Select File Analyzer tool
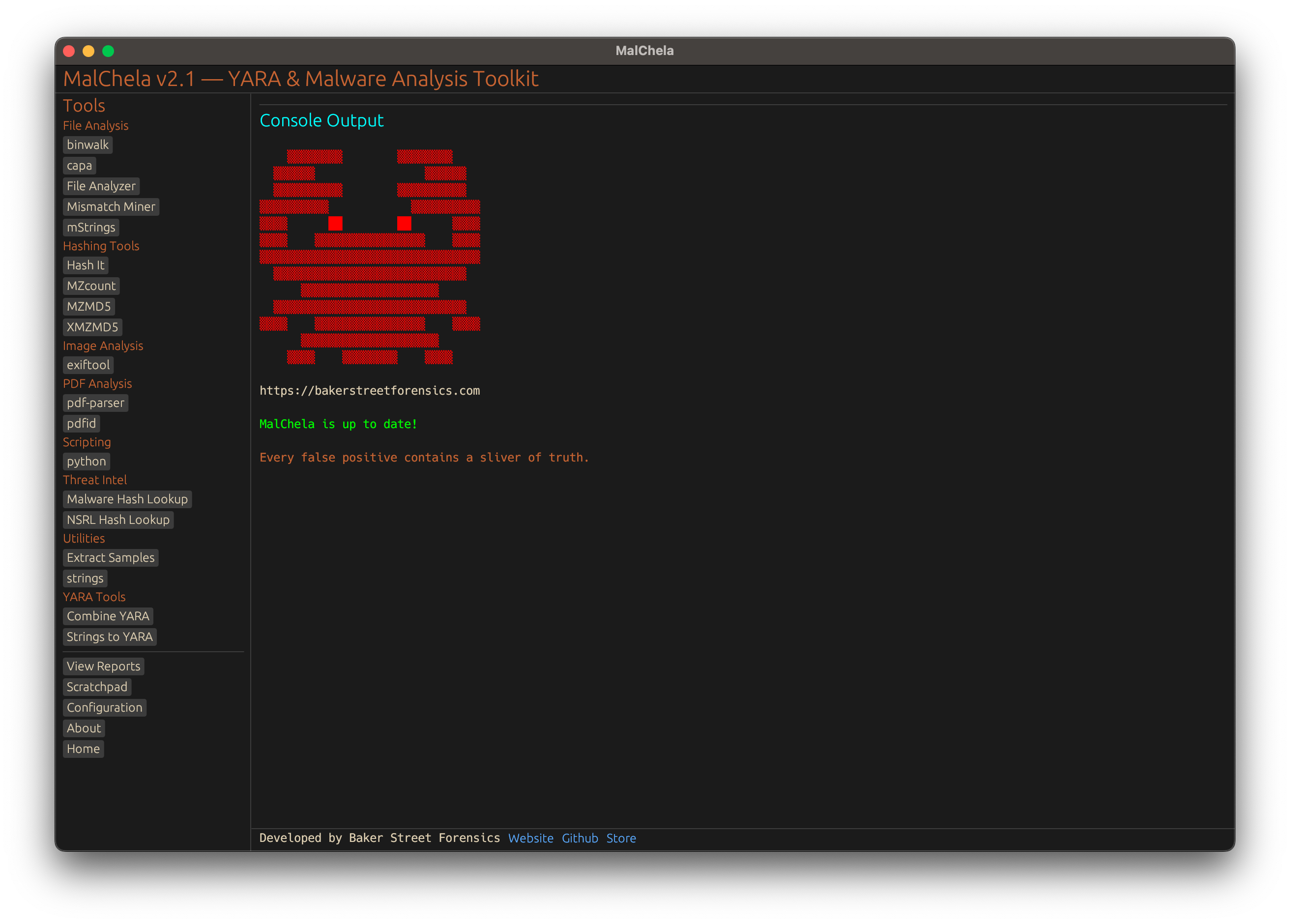 coord(101,186)
